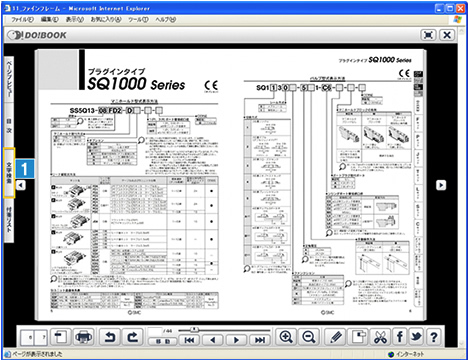Click the left-edge previous page arrow
The width and height of the screenshot is (468, 360).
(x=21, y=185)
